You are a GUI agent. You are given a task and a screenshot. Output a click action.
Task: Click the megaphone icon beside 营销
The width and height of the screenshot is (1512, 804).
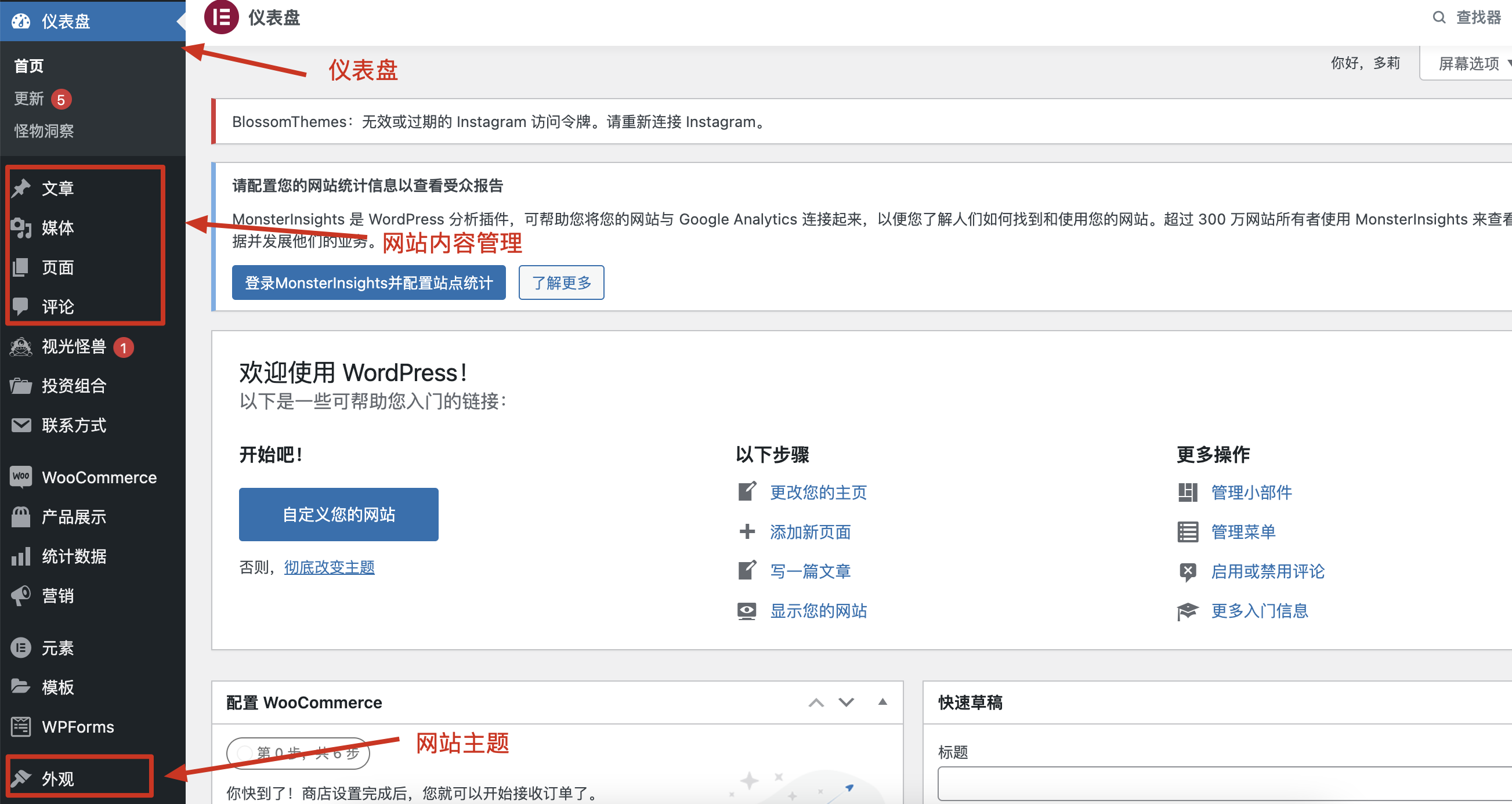click(21, 596)
